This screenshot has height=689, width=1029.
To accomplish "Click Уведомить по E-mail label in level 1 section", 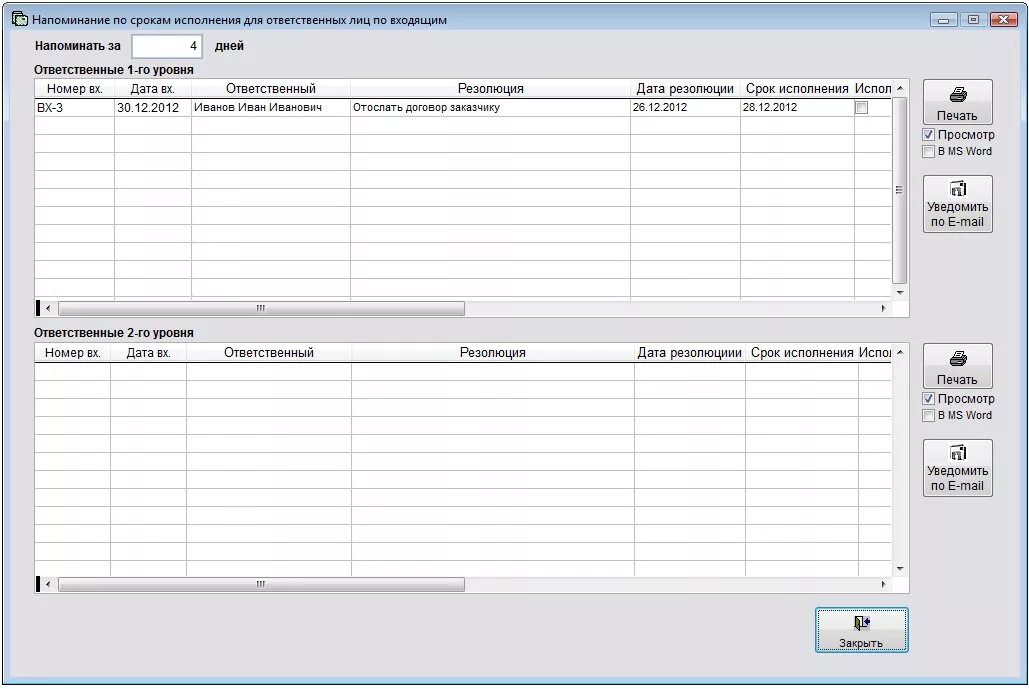I will pyautogui.click(x=957, y=214).
